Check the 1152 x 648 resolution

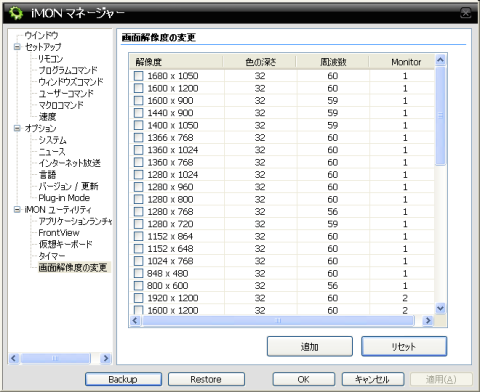click(138, 249)
